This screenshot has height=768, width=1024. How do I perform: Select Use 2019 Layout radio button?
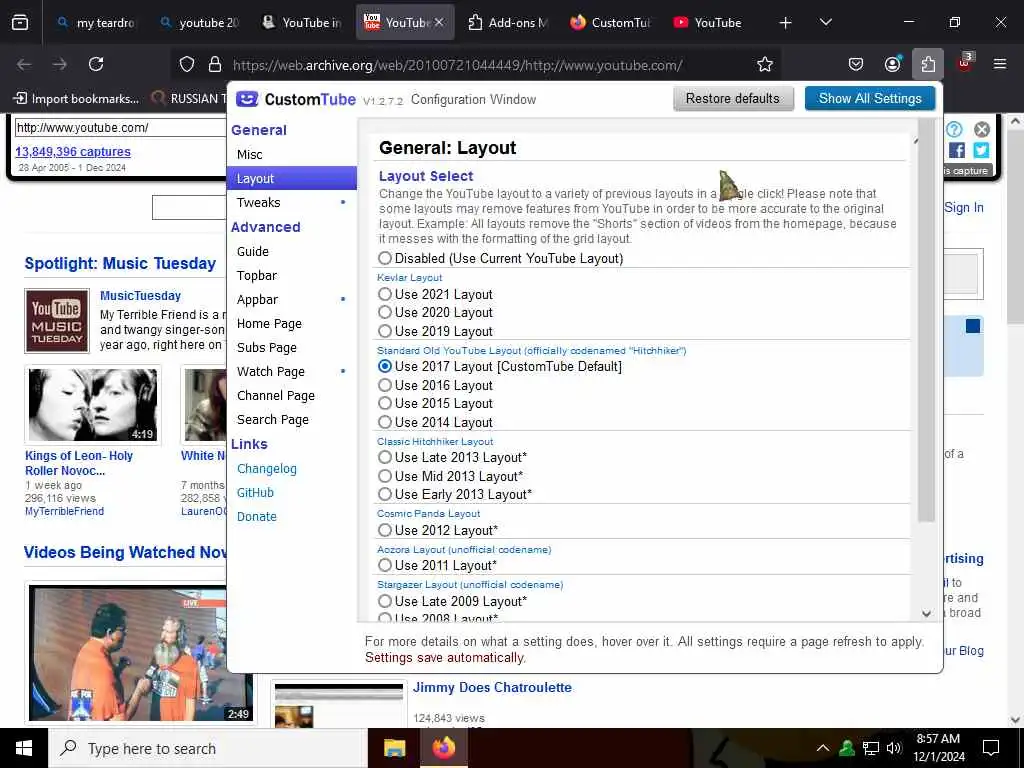click(x=385, y=331)
